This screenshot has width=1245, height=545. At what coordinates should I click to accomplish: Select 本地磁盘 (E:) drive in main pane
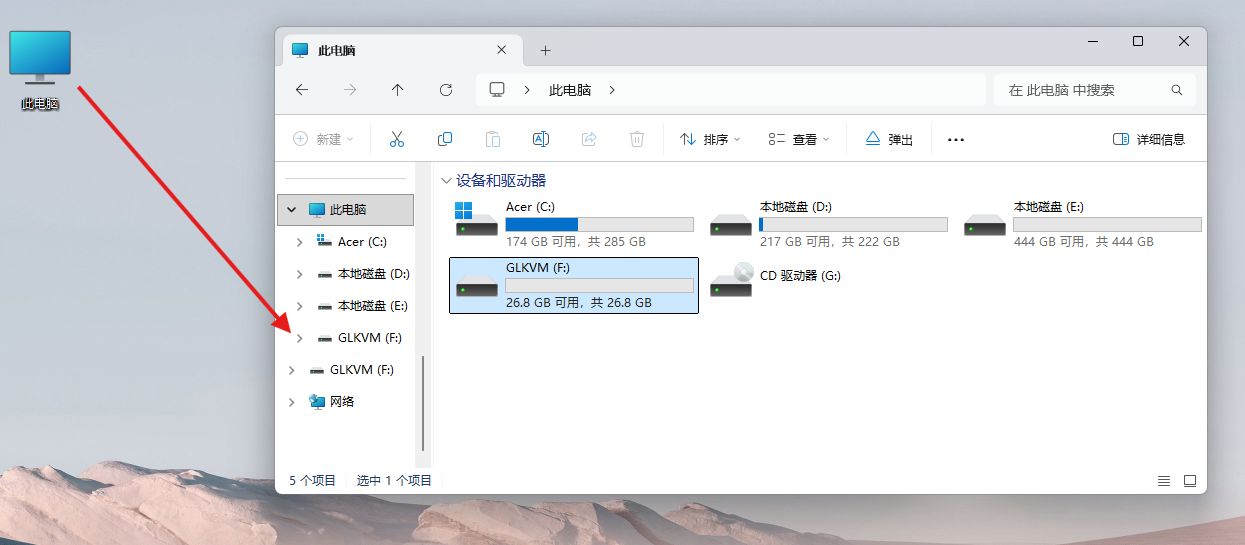[x=1082, y=224]
